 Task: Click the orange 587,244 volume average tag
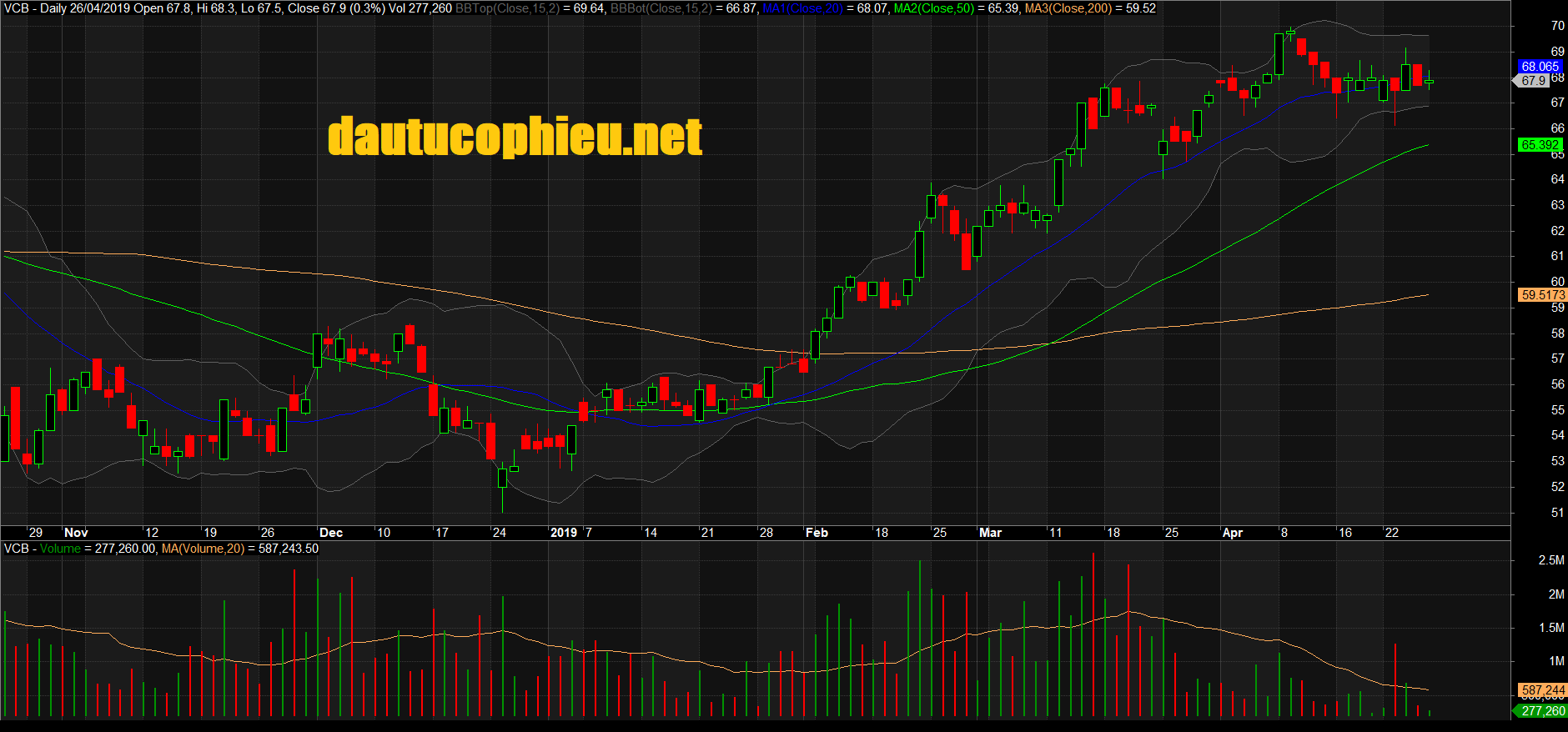(1542, 690)
